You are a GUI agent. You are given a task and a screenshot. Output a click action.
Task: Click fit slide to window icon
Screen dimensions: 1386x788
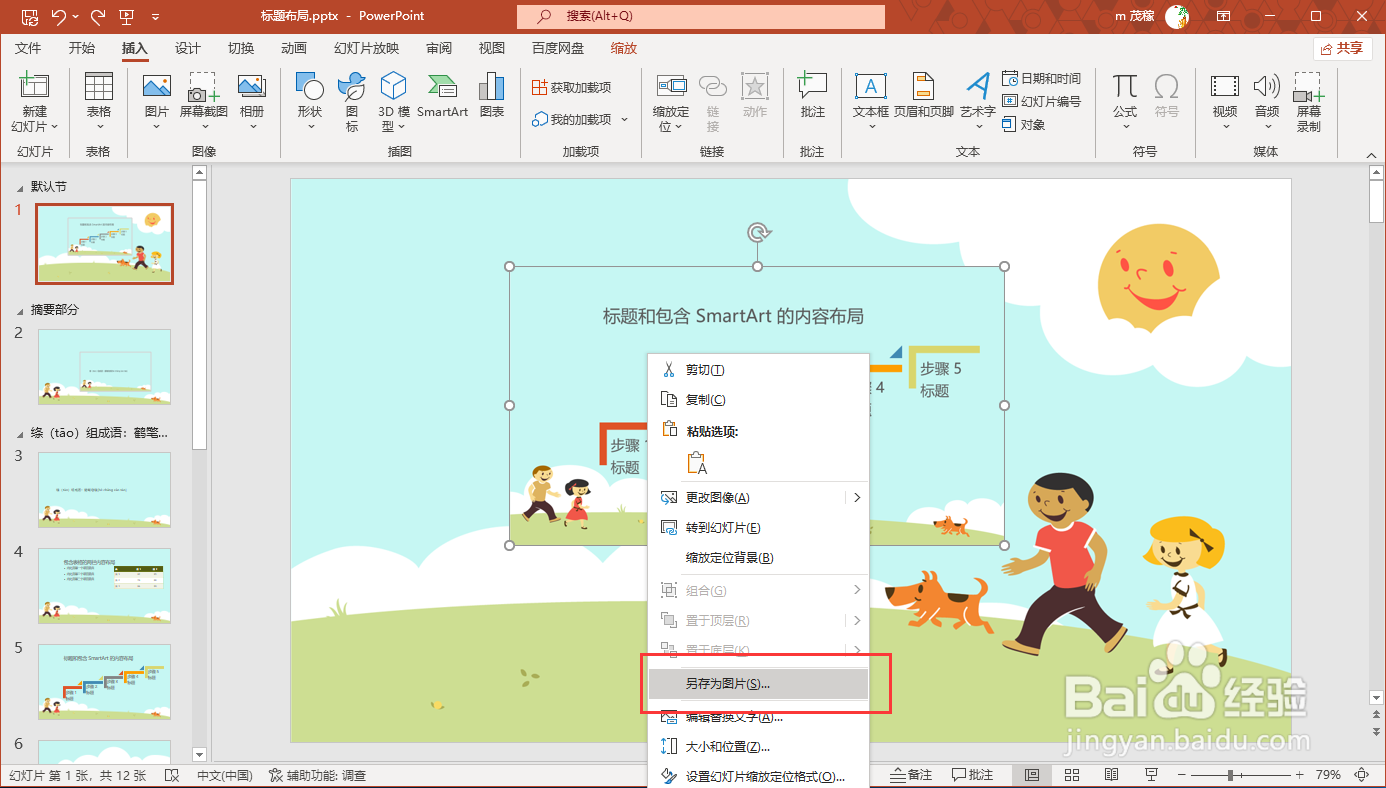pos(1360,775)
